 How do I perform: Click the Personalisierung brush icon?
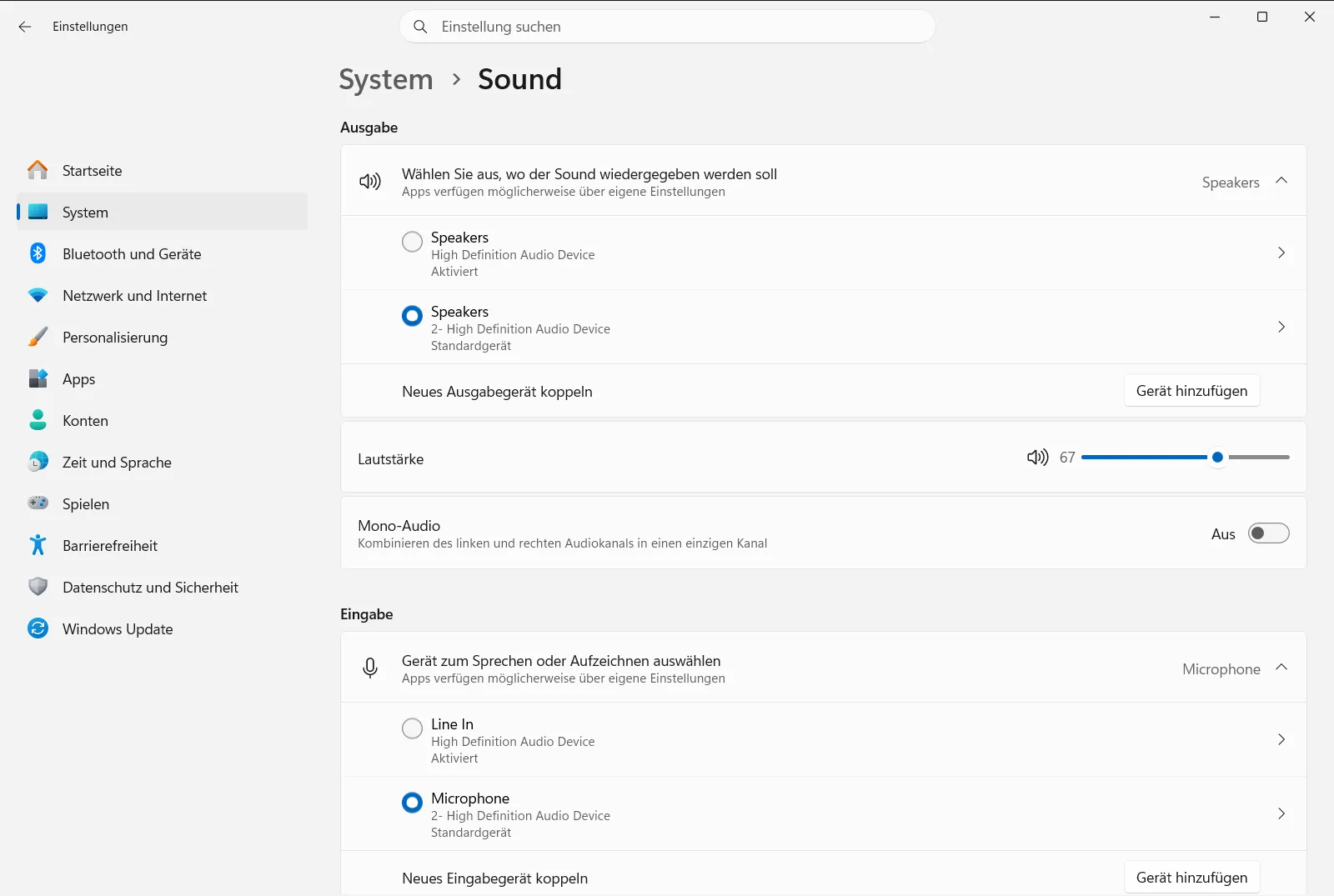(x=38, y=337)
